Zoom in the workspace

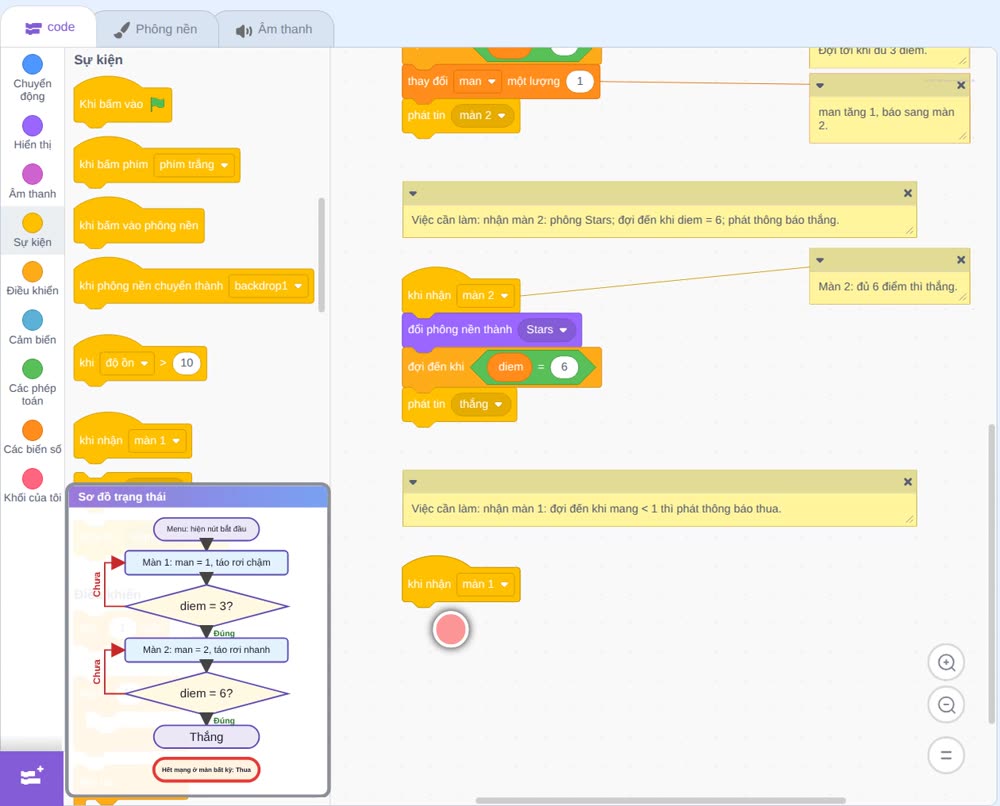click(946, 663)
